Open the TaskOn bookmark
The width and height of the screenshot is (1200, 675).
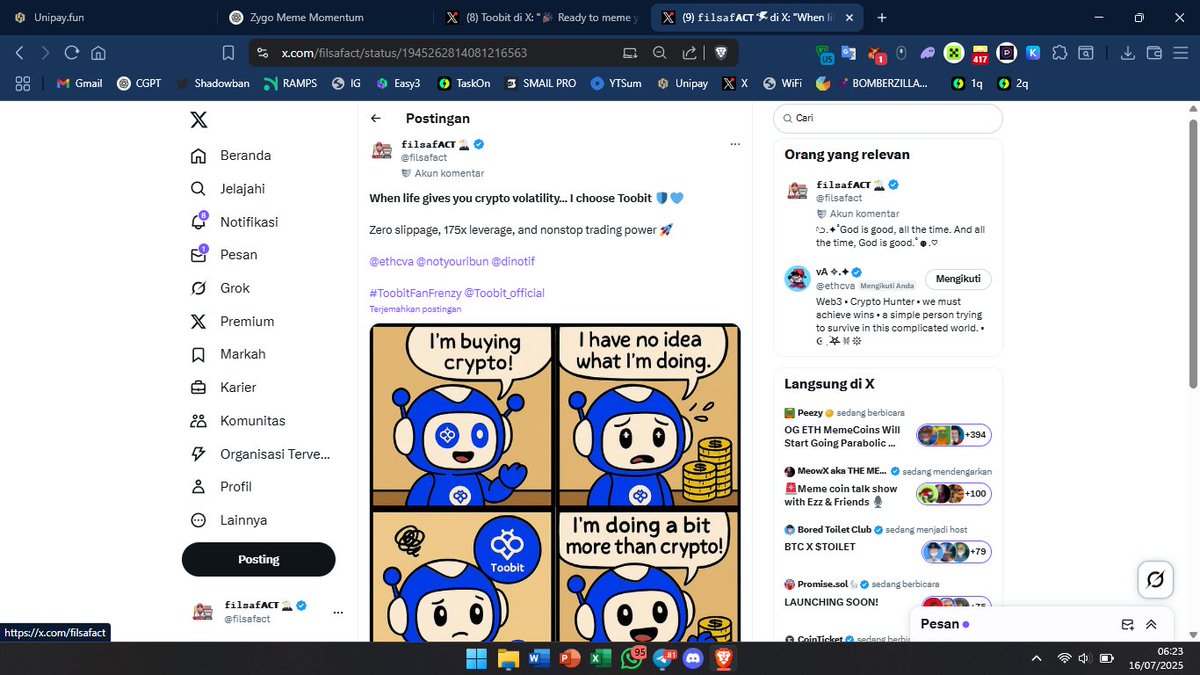(463, 83)
